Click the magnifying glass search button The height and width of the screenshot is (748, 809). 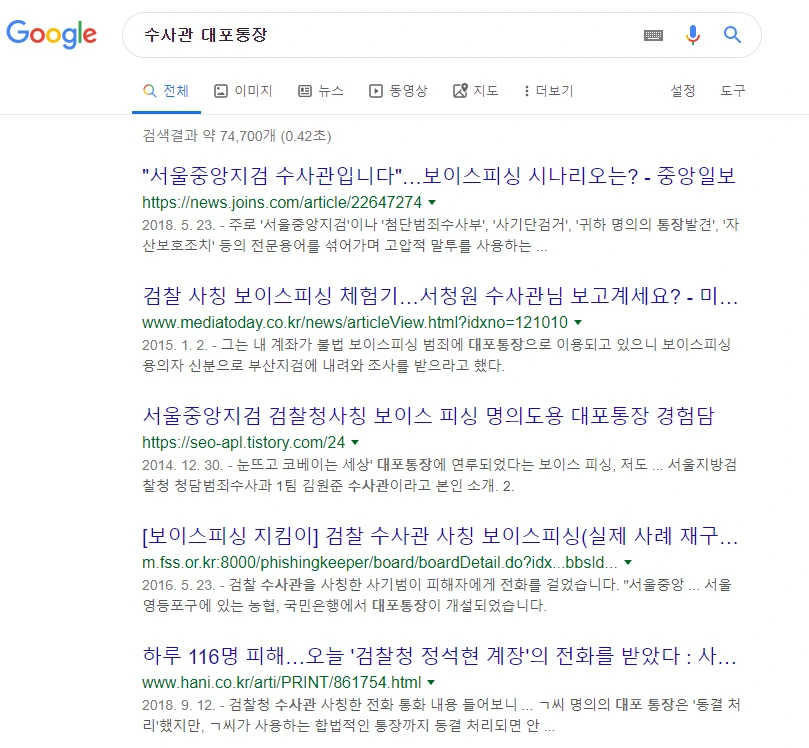pos(732,35)
